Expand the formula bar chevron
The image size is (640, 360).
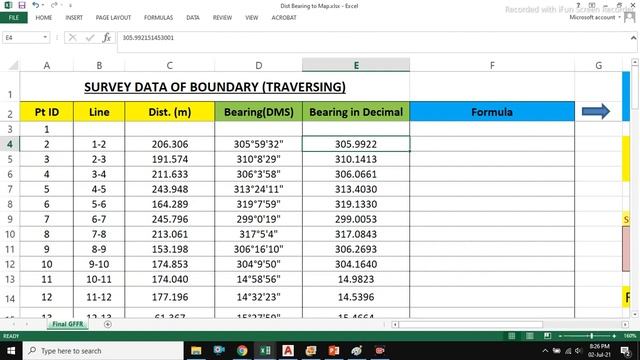[x=633, y=38]
